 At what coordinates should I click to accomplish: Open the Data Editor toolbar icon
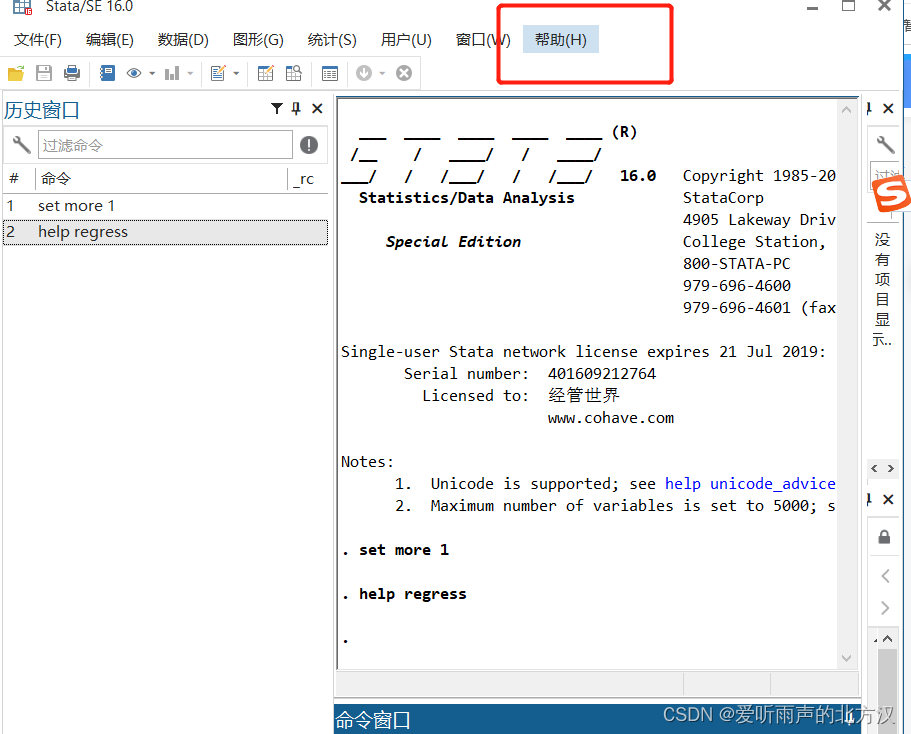coord(266,72)
